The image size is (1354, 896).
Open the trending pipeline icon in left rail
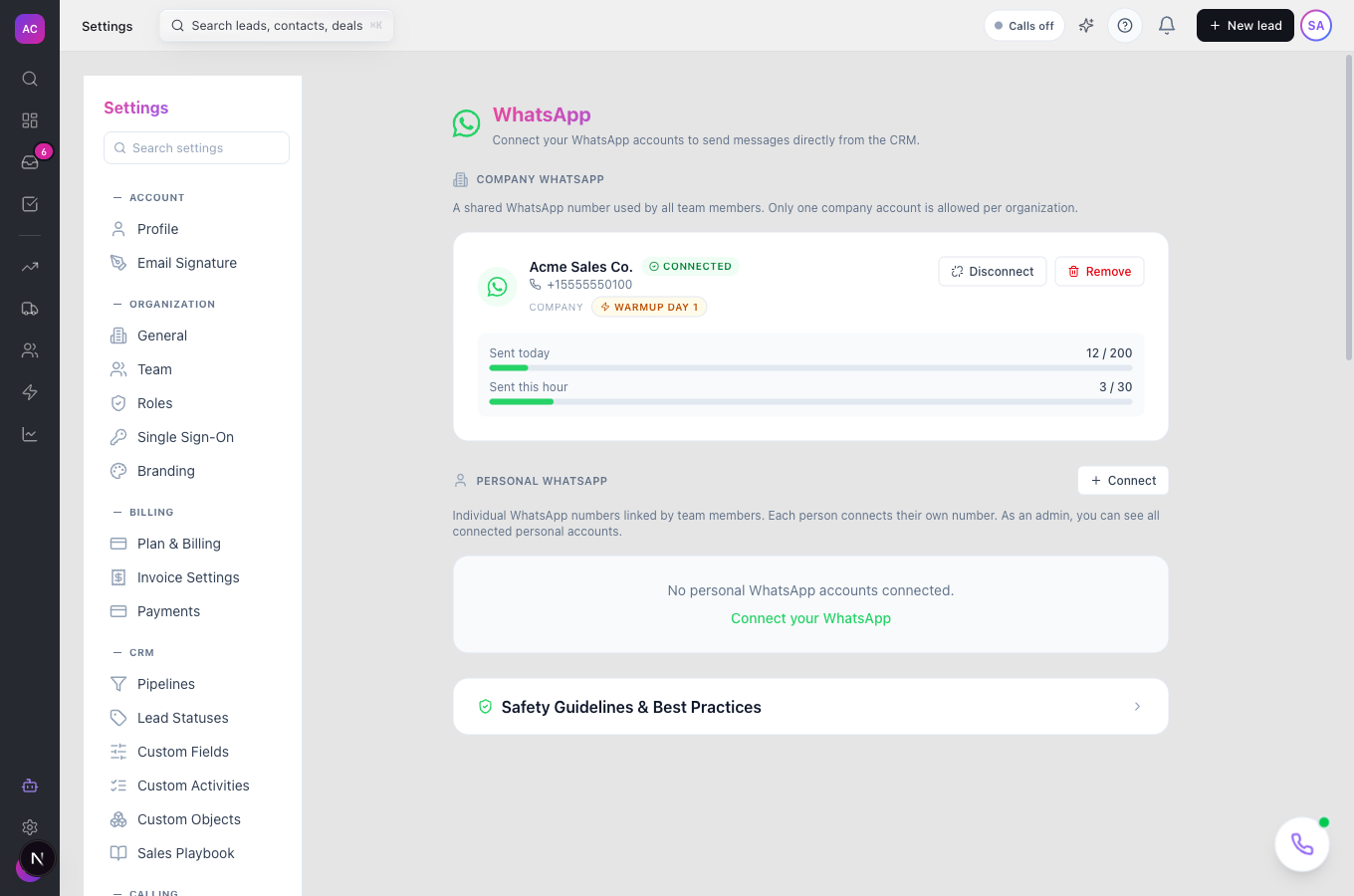[30, 267]
